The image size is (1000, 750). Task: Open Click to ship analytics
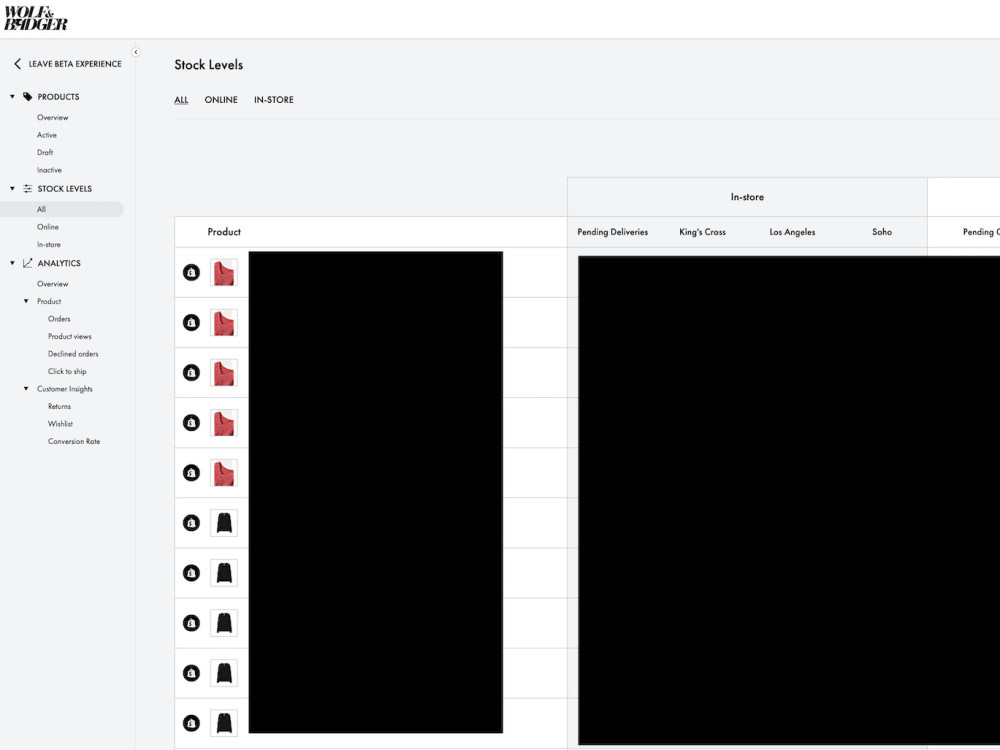(67, 371)
